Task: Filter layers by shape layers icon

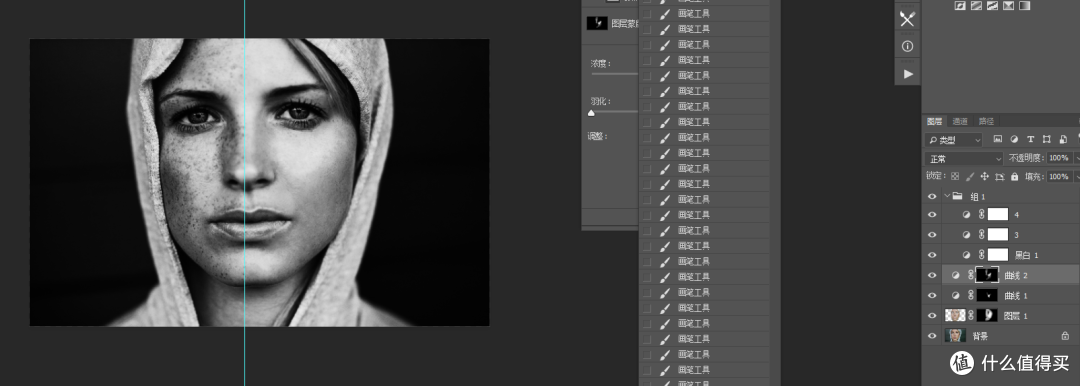Action: [1047, 139]
